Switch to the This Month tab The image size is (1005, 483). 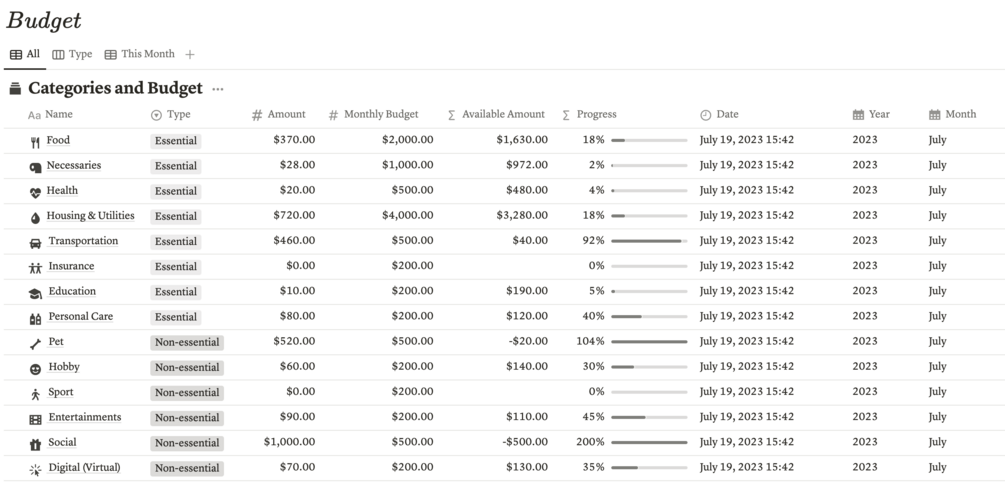(139, 54)
